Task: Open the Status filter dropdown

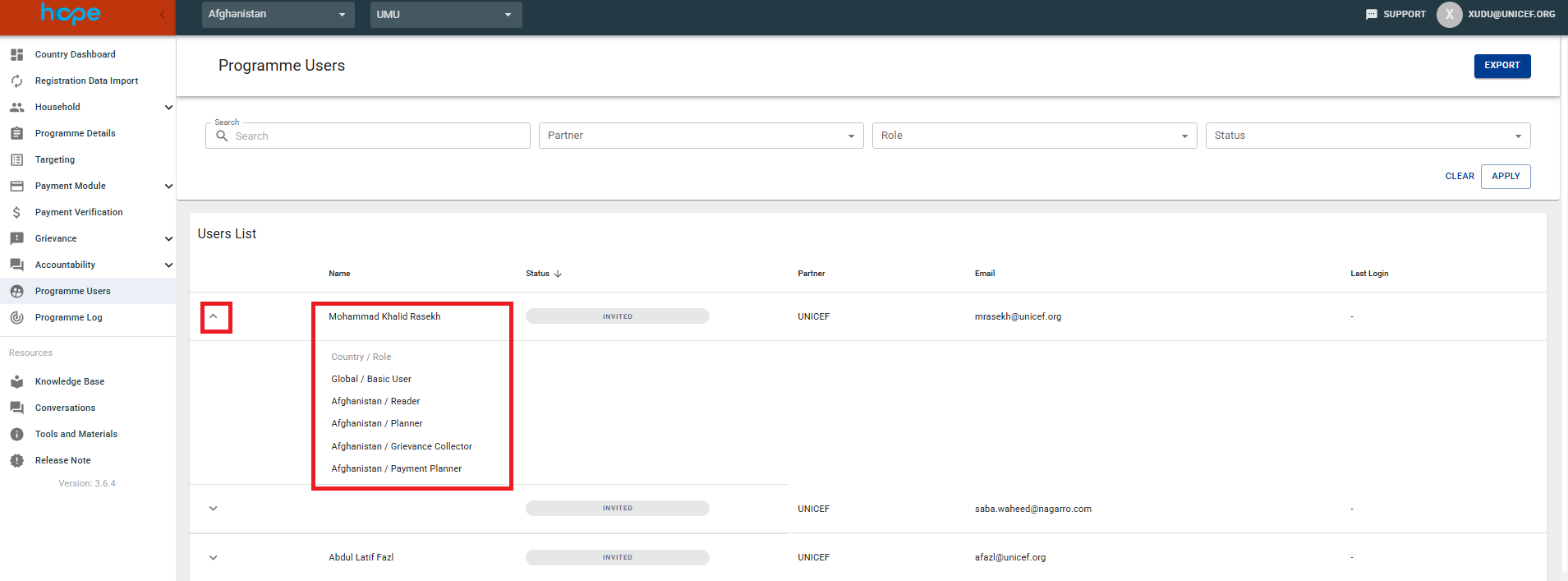Action: [1368, 136]
